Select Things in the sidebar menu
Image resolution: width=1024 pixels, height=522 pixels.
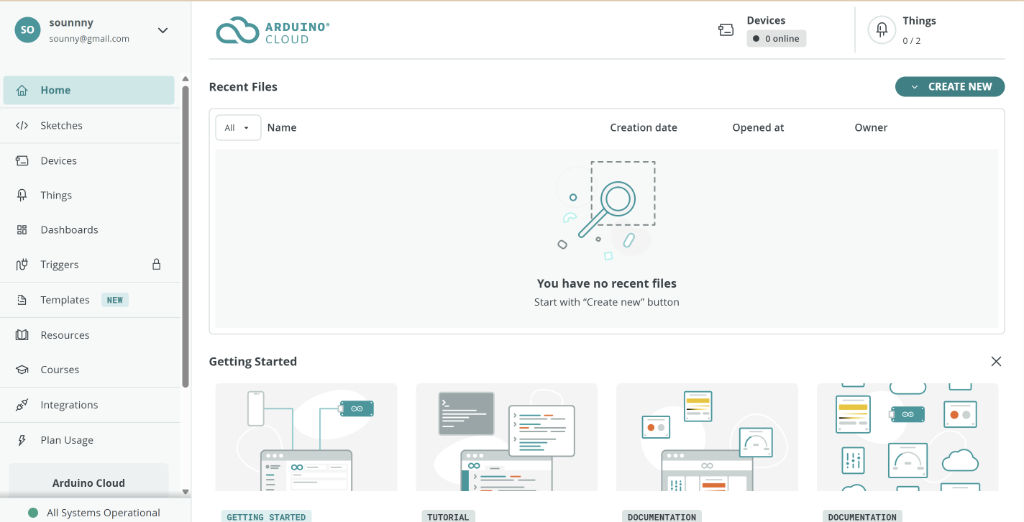point(91,195)
